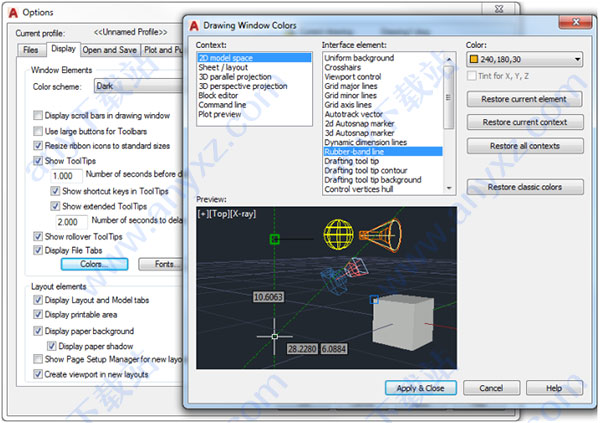Toggle Show shortcut keys in ToolTips
Viewport: 600px width, 423px height.
point(55,191)
